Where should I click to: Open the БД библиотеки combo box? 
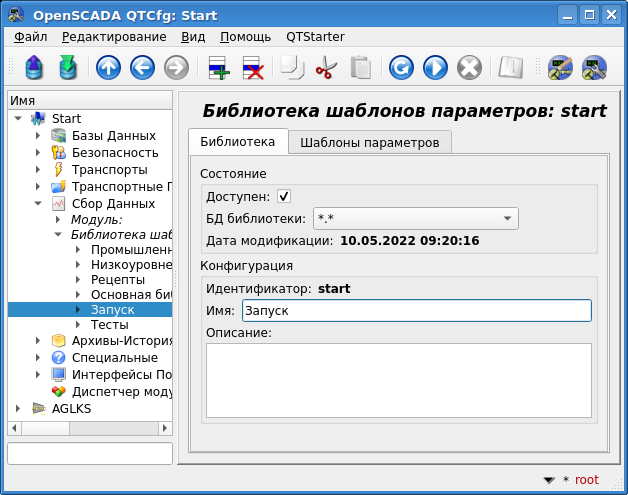click(416, 219)
